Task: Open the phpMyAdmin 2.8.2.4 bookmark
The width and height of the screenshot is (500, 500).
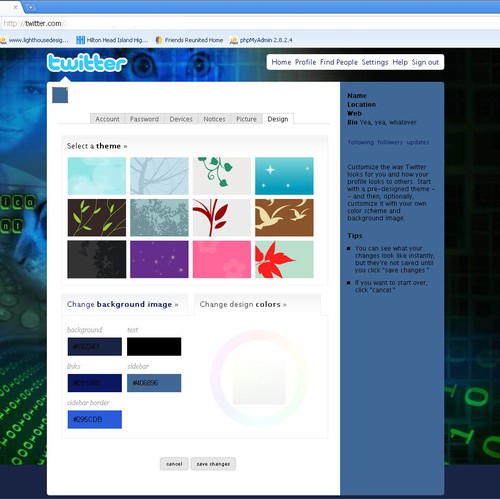Action: pyautogui.click(x=261, y=40)
